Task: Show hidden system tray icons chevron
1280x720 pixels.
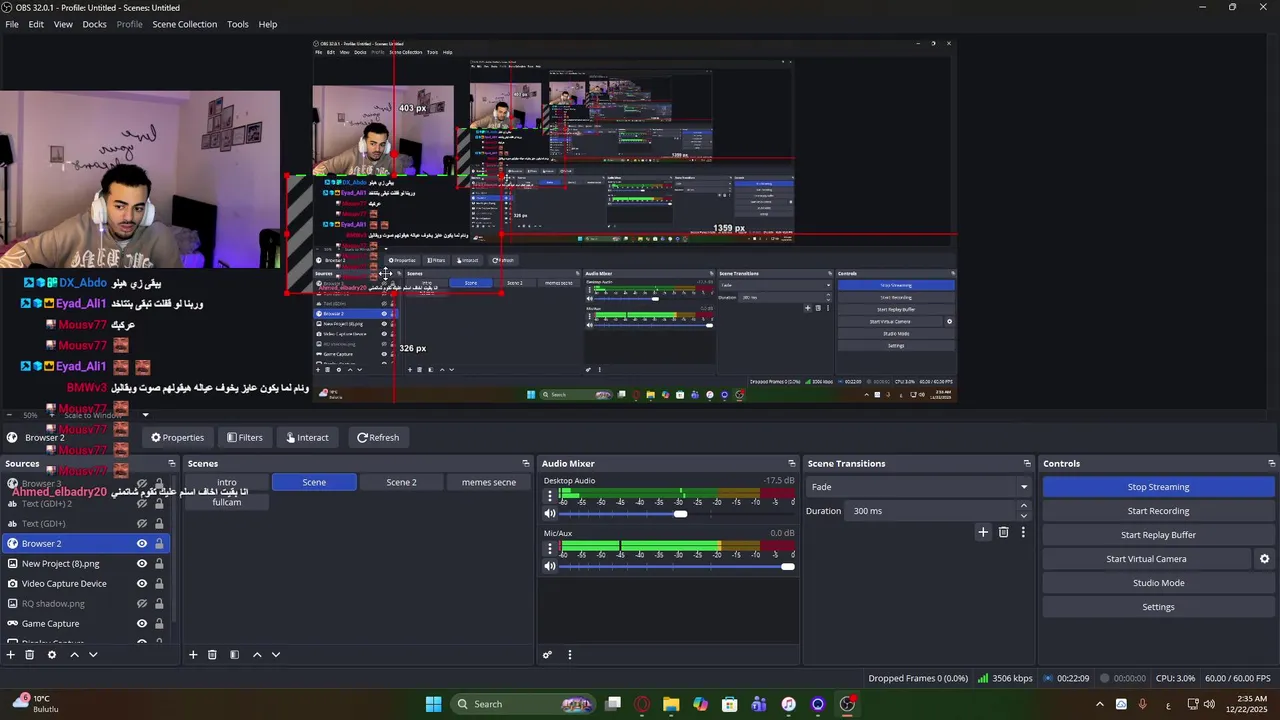Action: coord(1099,704)
